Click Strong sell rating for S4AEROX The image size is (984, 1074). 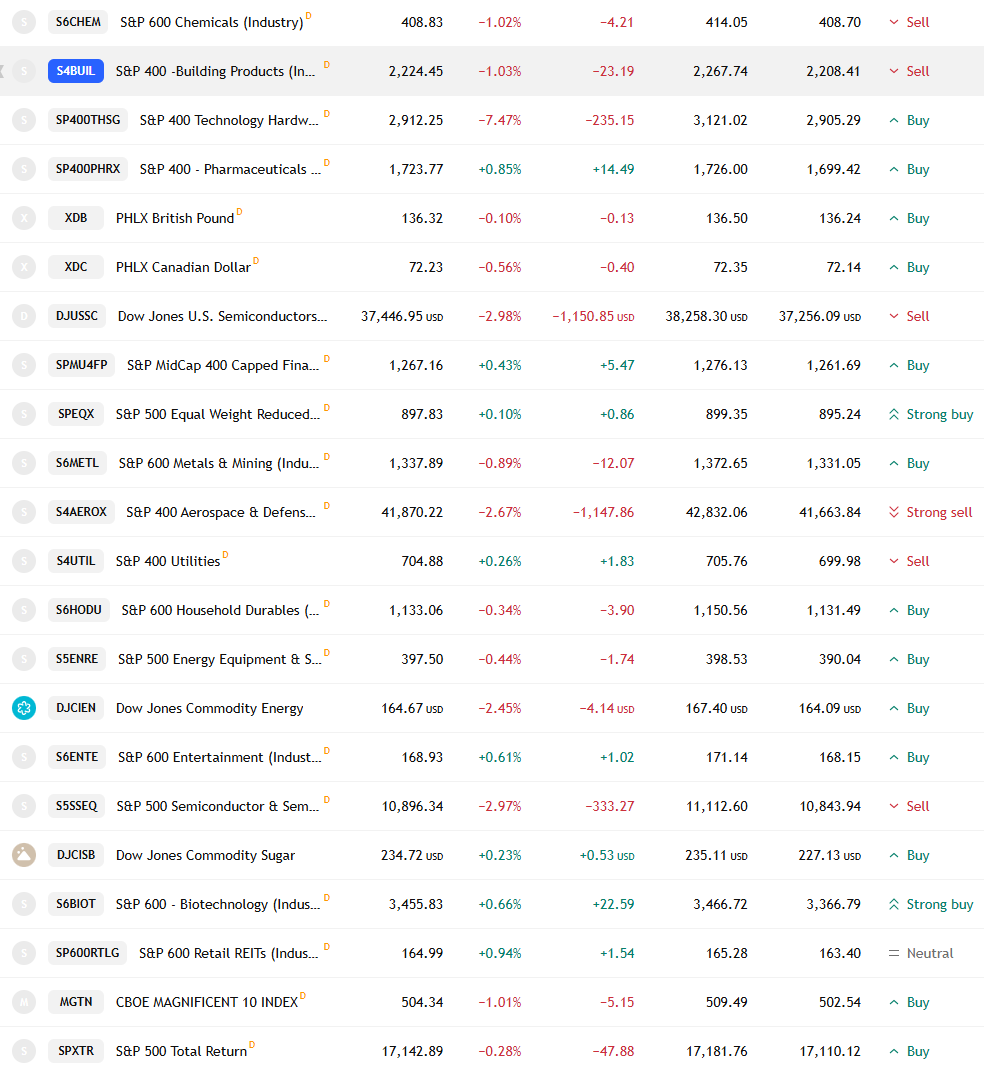point(939,512)
